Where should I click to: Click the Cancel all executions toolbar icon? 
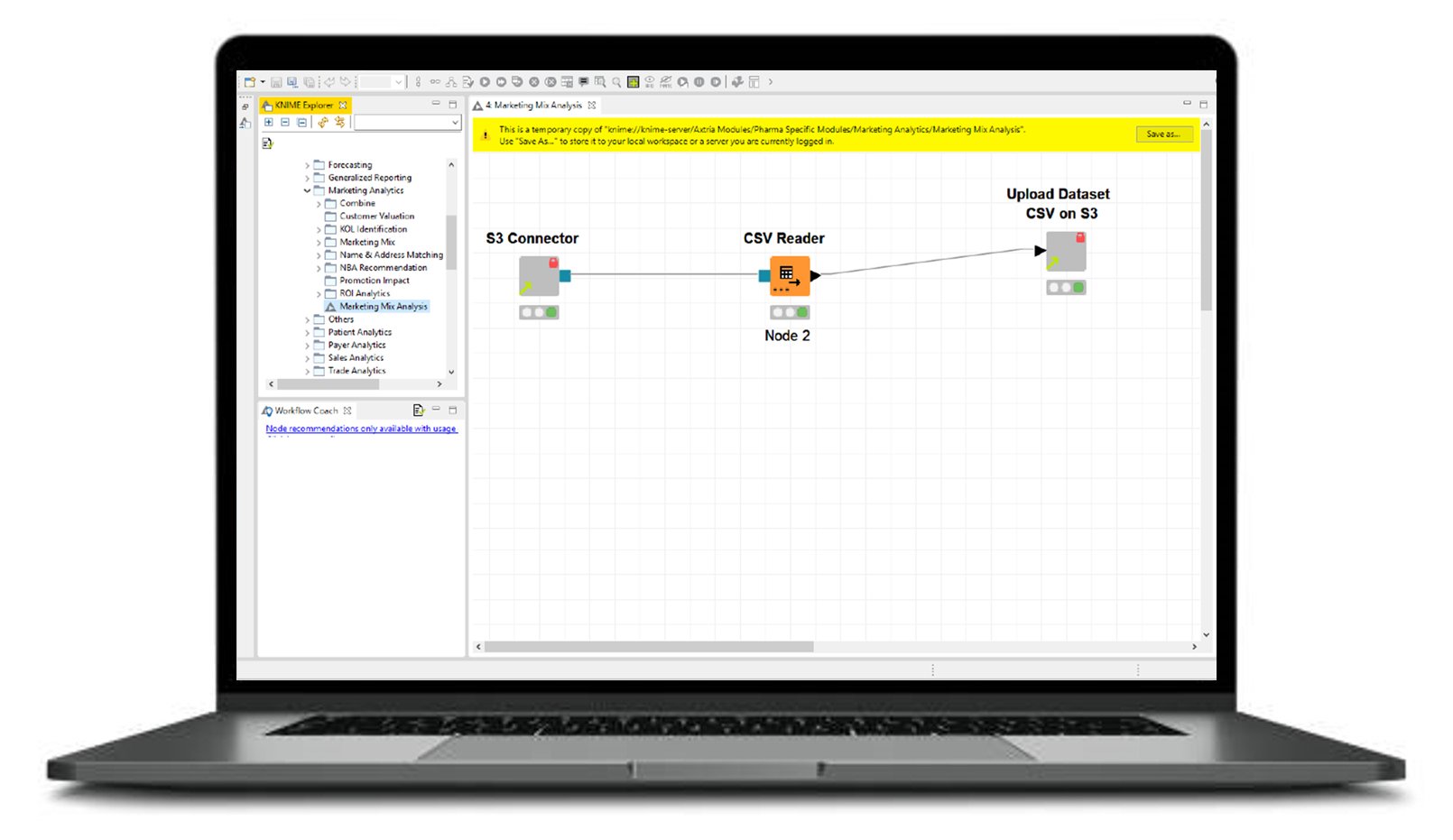(551, 82)
